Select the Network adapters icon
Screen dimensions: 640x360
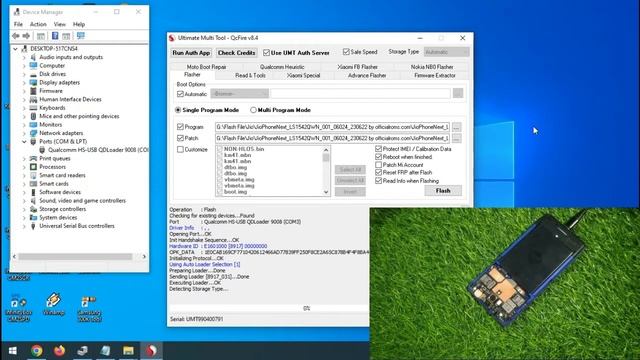pyautogui.click(x=33, y=133)
